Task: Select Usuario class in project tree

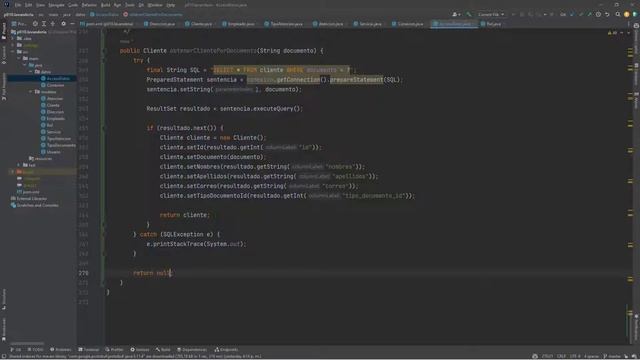Action: point(51,152)
